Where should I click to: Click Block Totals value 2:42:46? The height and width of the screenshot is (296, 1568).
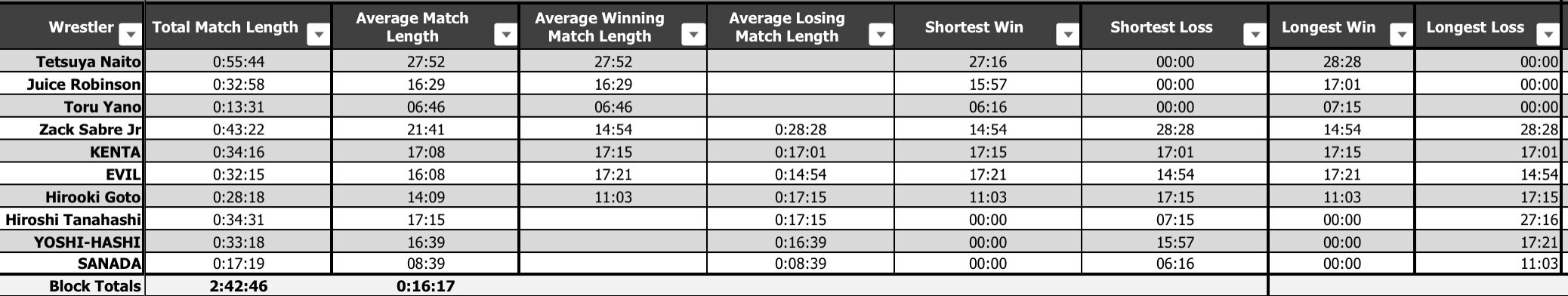point(238,286)
